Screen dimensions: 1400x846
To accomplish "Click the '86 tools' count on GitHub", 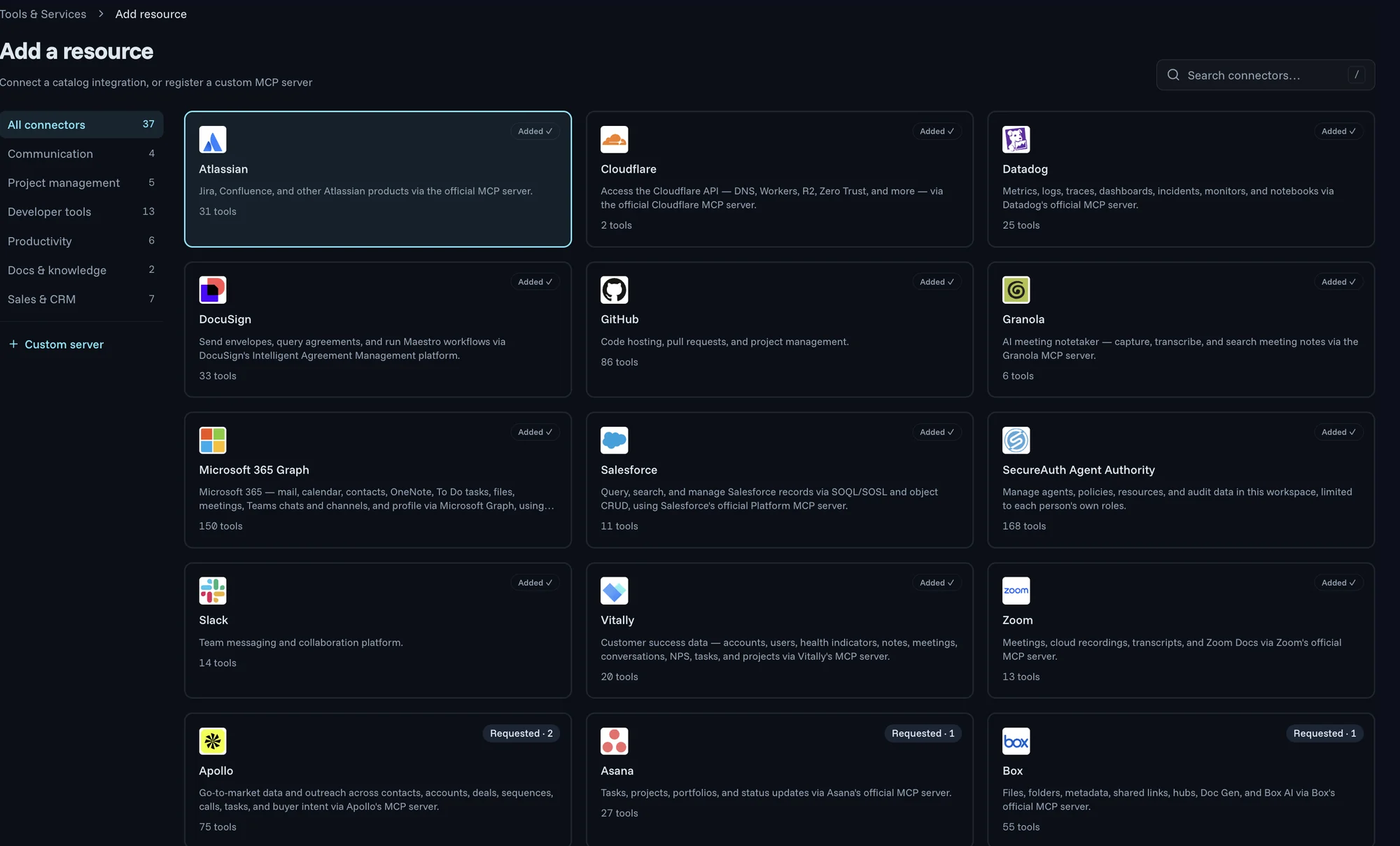I will point(619,362).
